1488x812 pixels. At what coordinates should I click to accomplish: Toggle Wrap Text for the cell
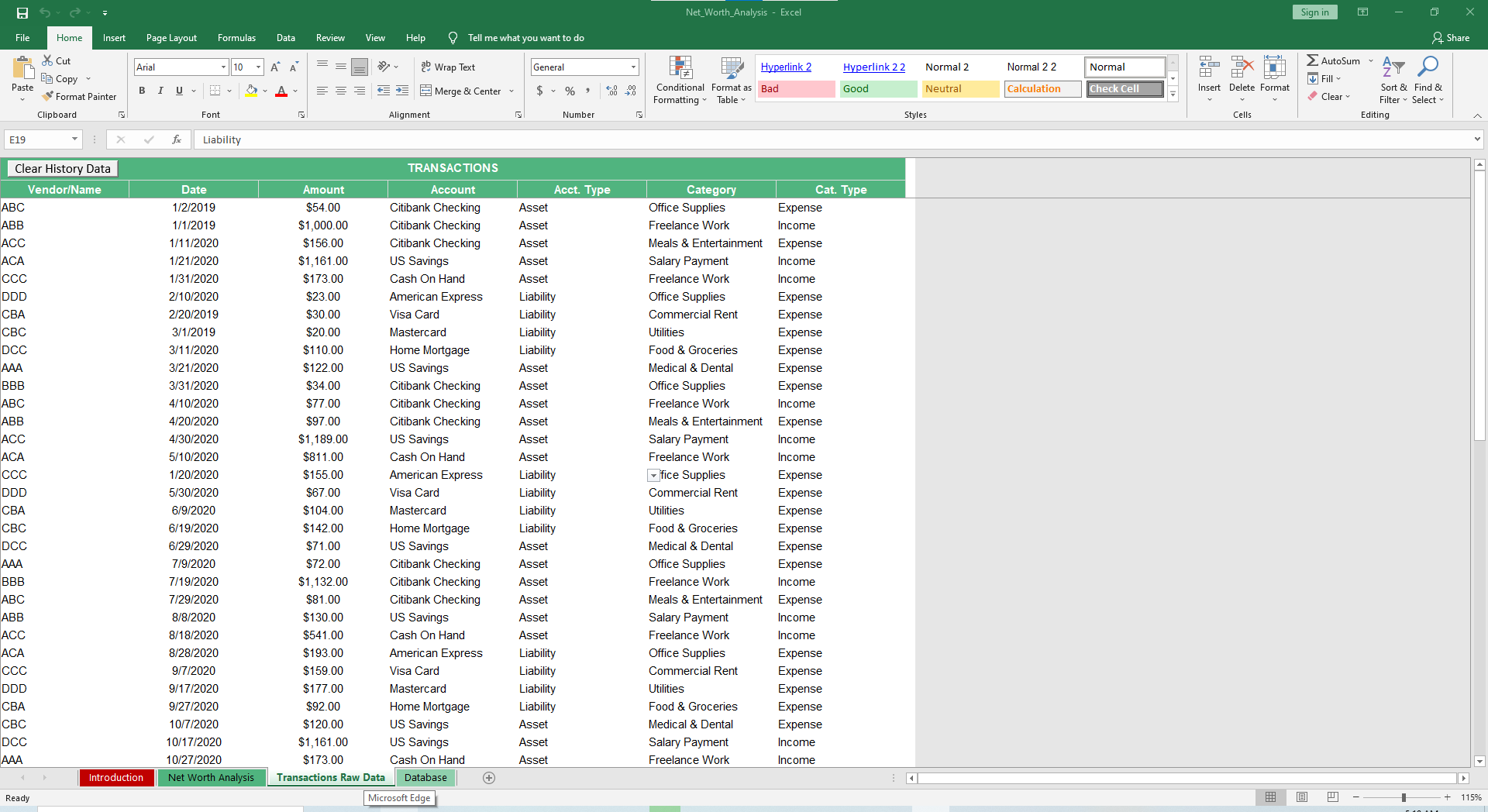[448, 67]
